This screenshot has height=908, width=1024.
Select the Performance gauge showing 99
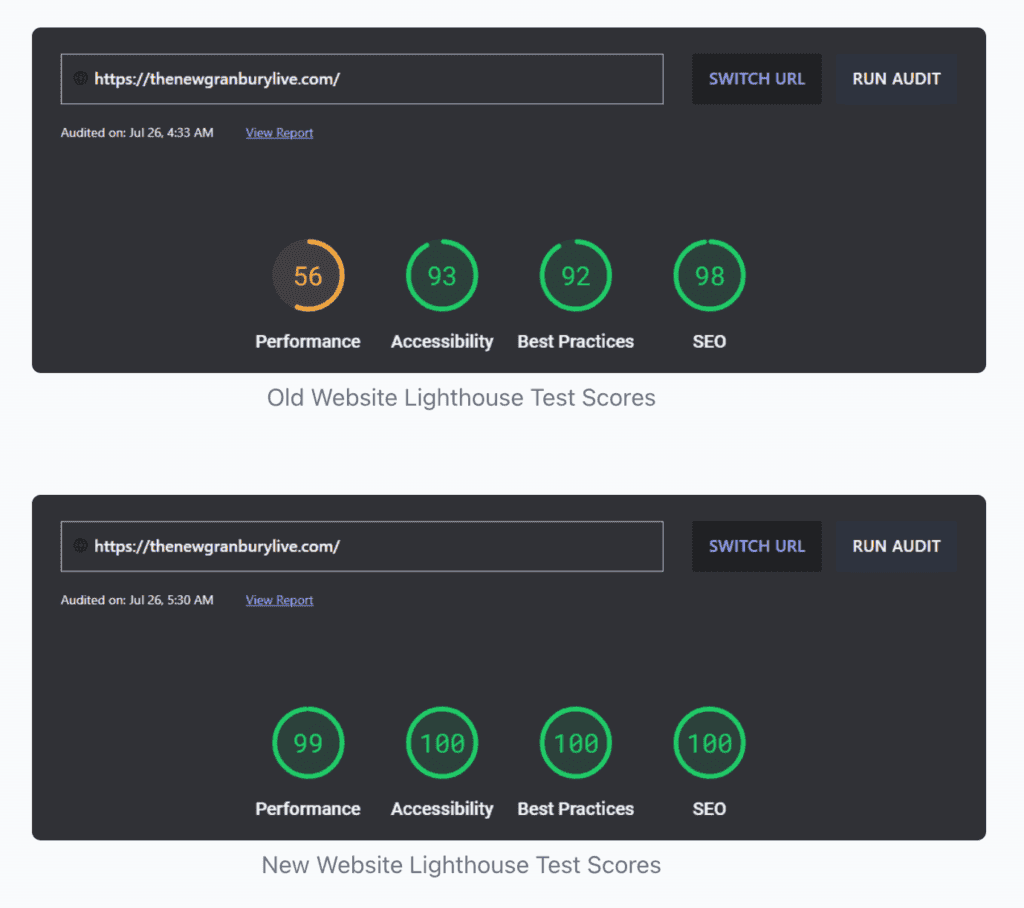coord(308,742)
